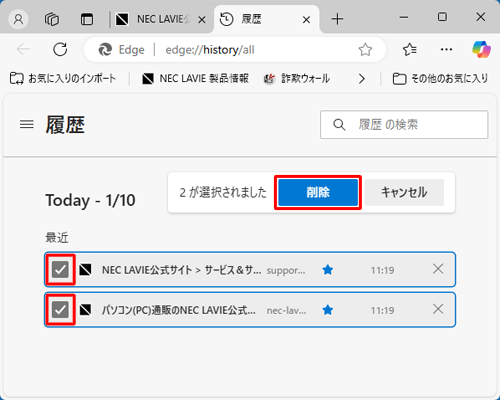Open the profile icon in title bar
Screen dimensions: 500x400
pos(18,19)
